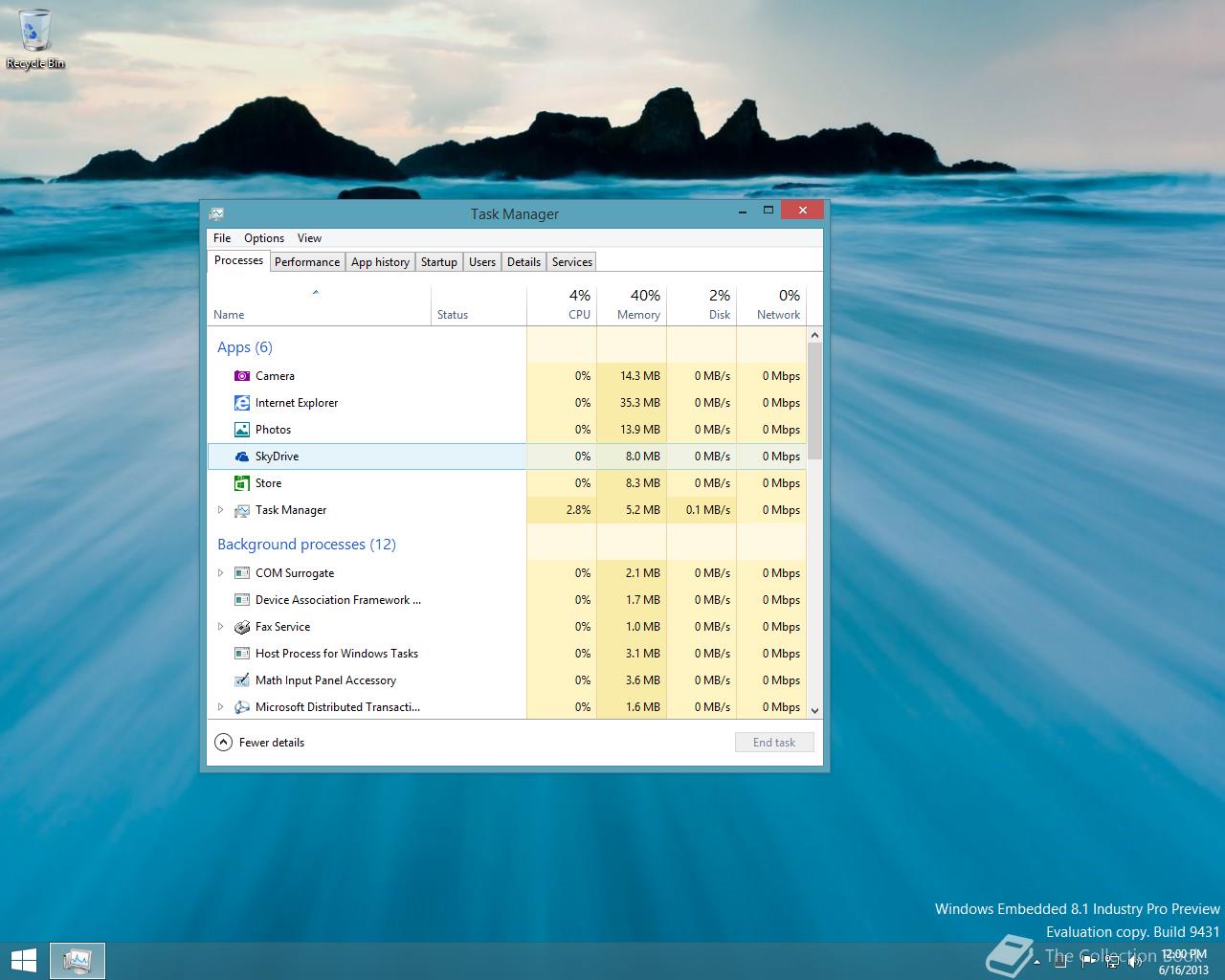
Task: Open the Options menu
Action: click(264, 238)
